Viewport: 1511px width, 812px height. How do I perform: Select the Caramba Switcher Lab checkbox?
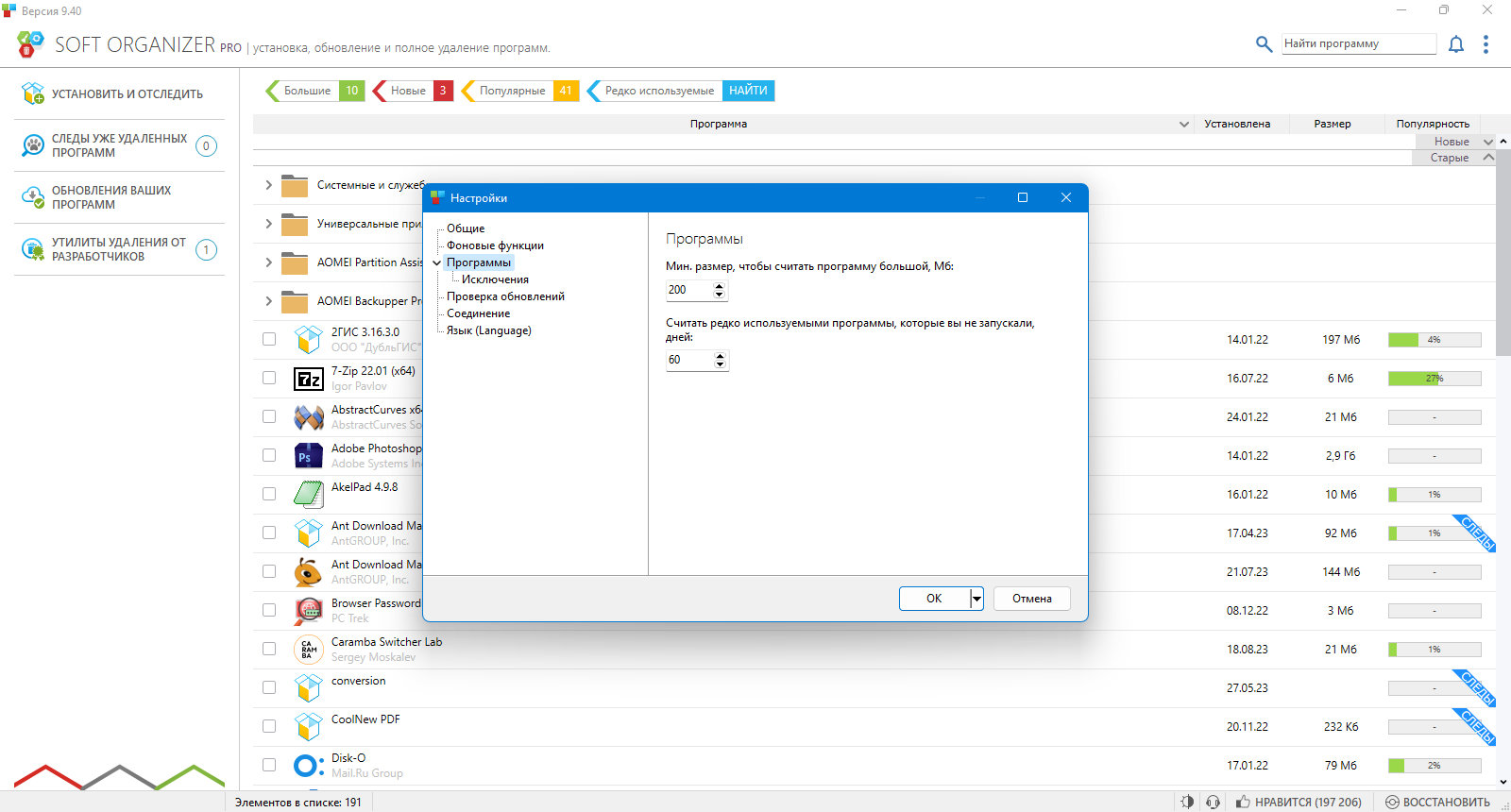click(269, 649)
